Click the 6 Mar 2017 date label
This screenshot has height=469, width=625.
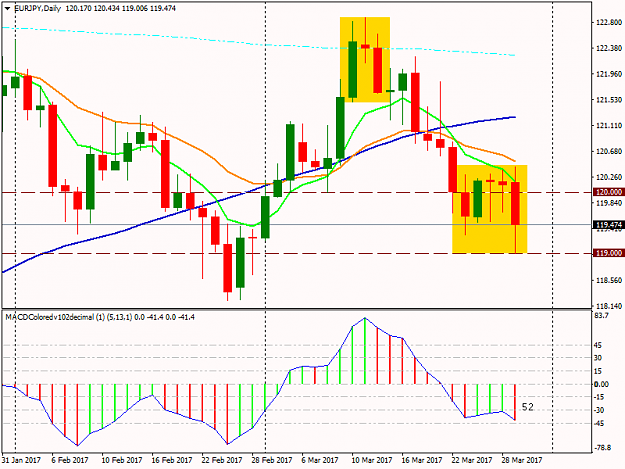pos(320,460)
